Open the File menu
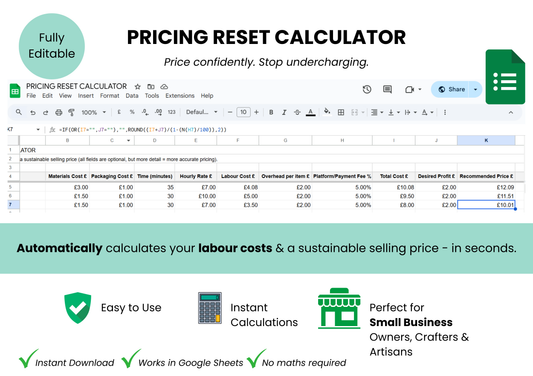 pos(31,96)
